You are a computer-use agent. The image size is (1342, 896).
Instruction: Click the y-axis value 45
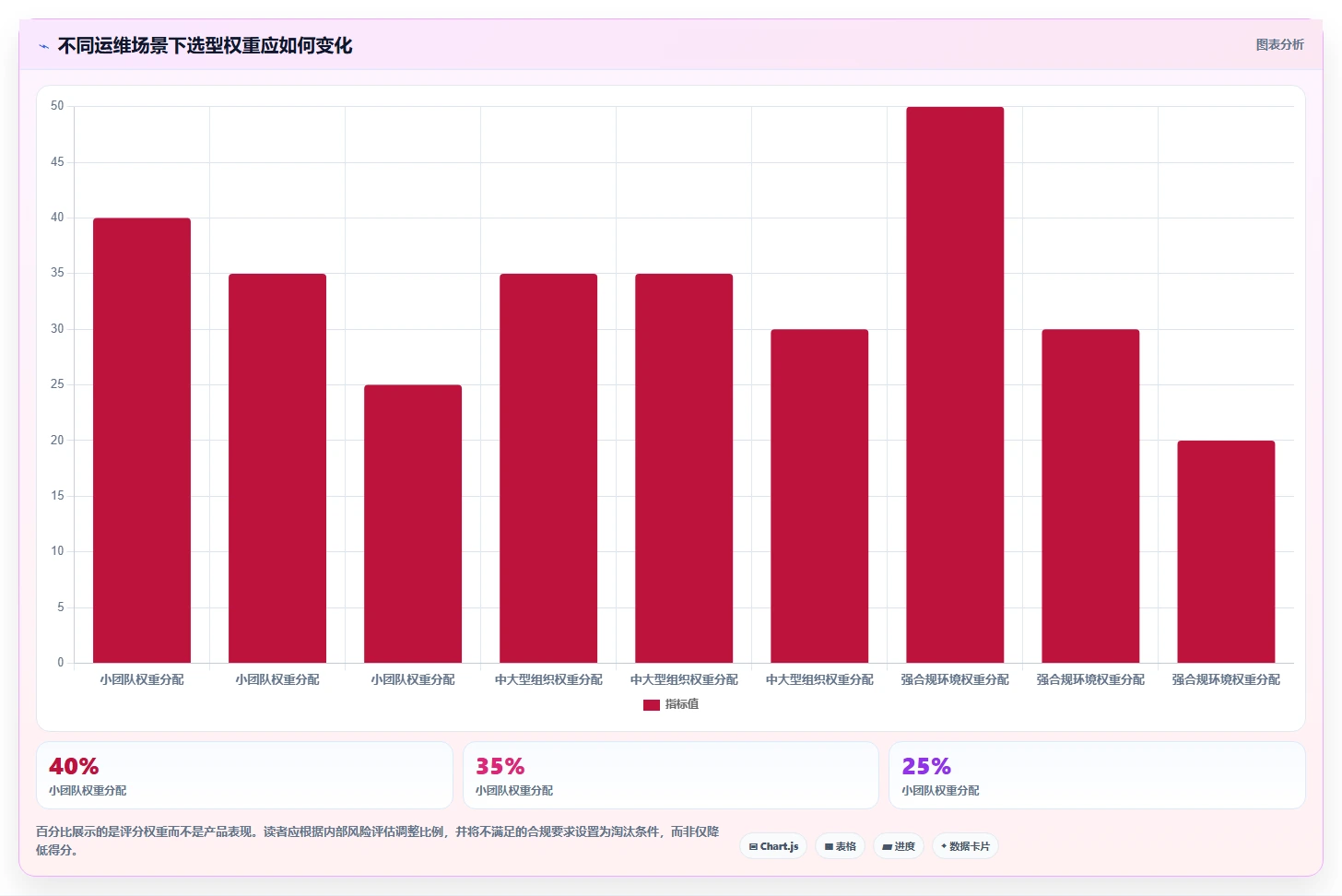(57, 162)
